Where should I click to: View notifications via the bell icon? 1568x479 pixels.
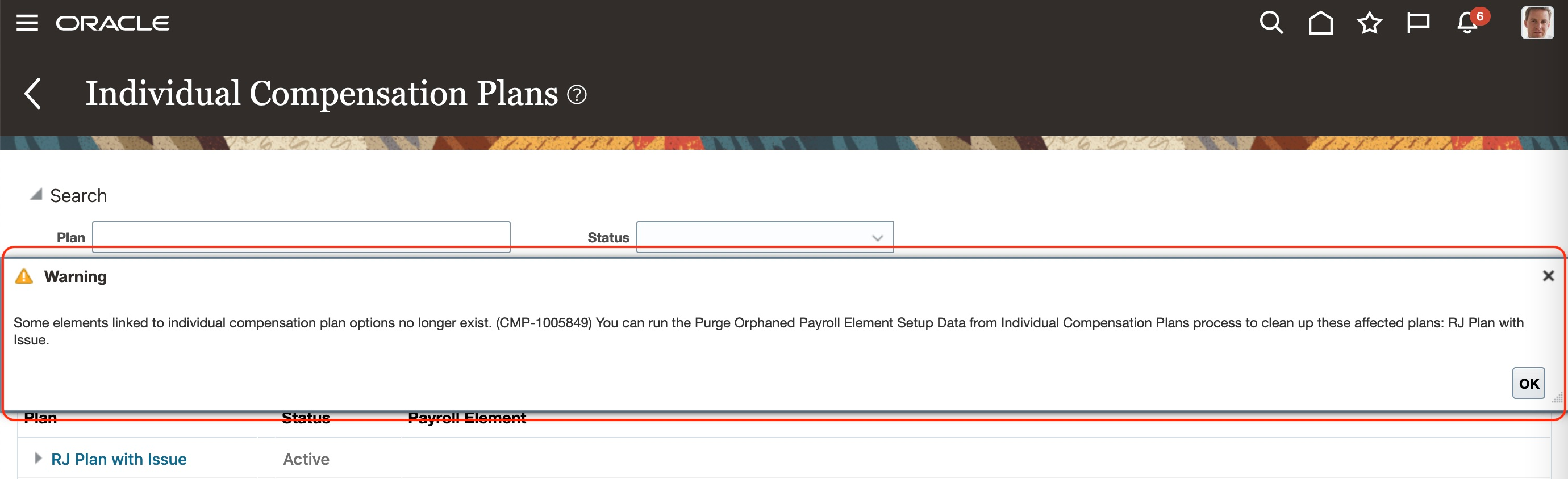coord(1467,23)
